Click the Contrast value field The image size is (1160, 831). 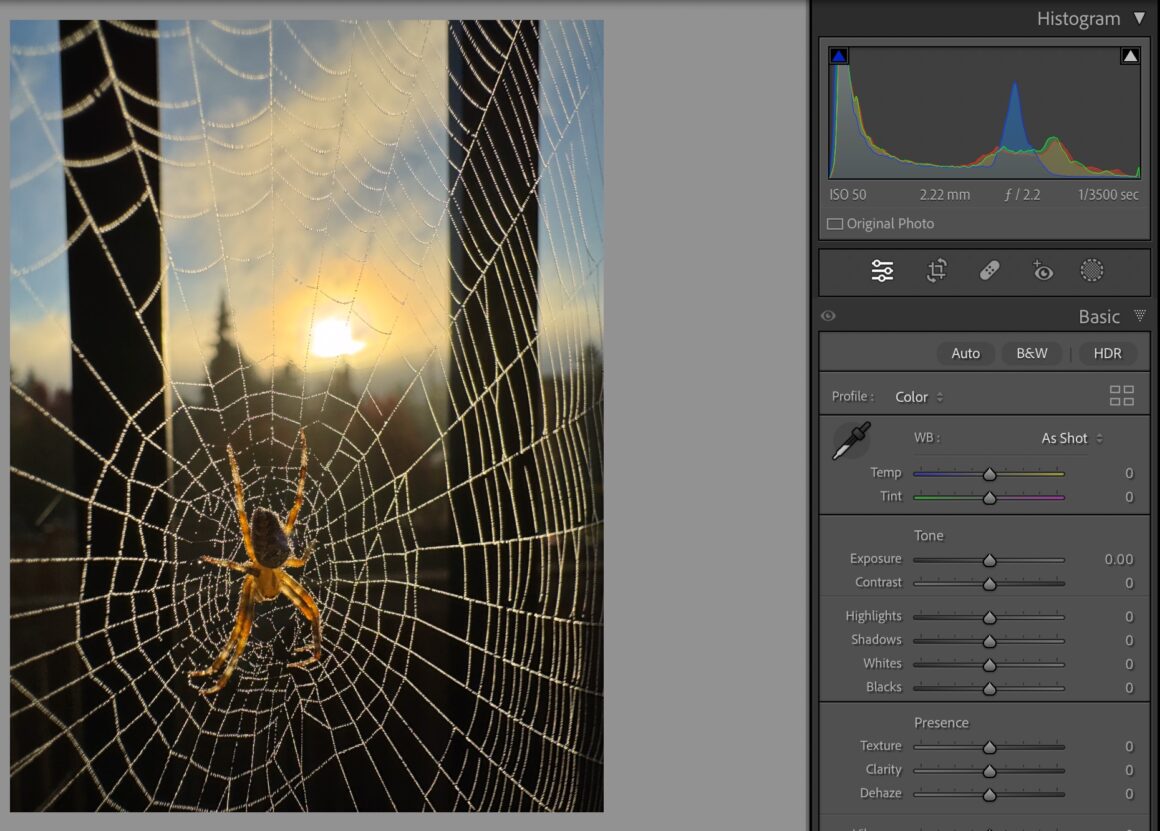1129,583
